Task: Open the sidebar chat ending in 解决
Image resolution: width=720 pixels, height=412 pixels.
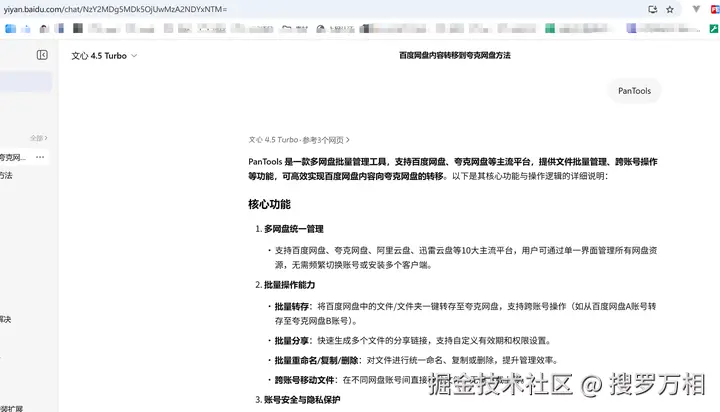Action: (6, 319)
